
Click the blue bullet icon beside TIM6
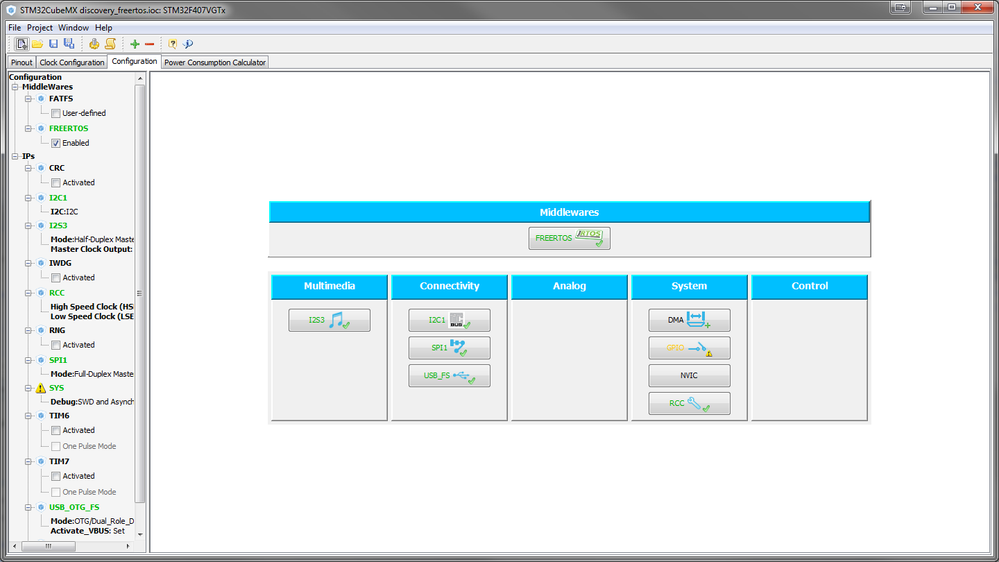tap(41, 415)
